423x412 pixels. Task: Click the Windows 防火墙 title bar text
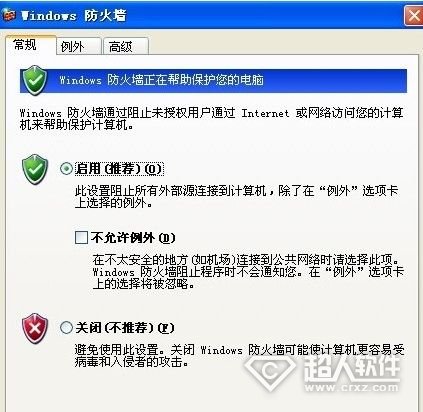tap(74, 16)
